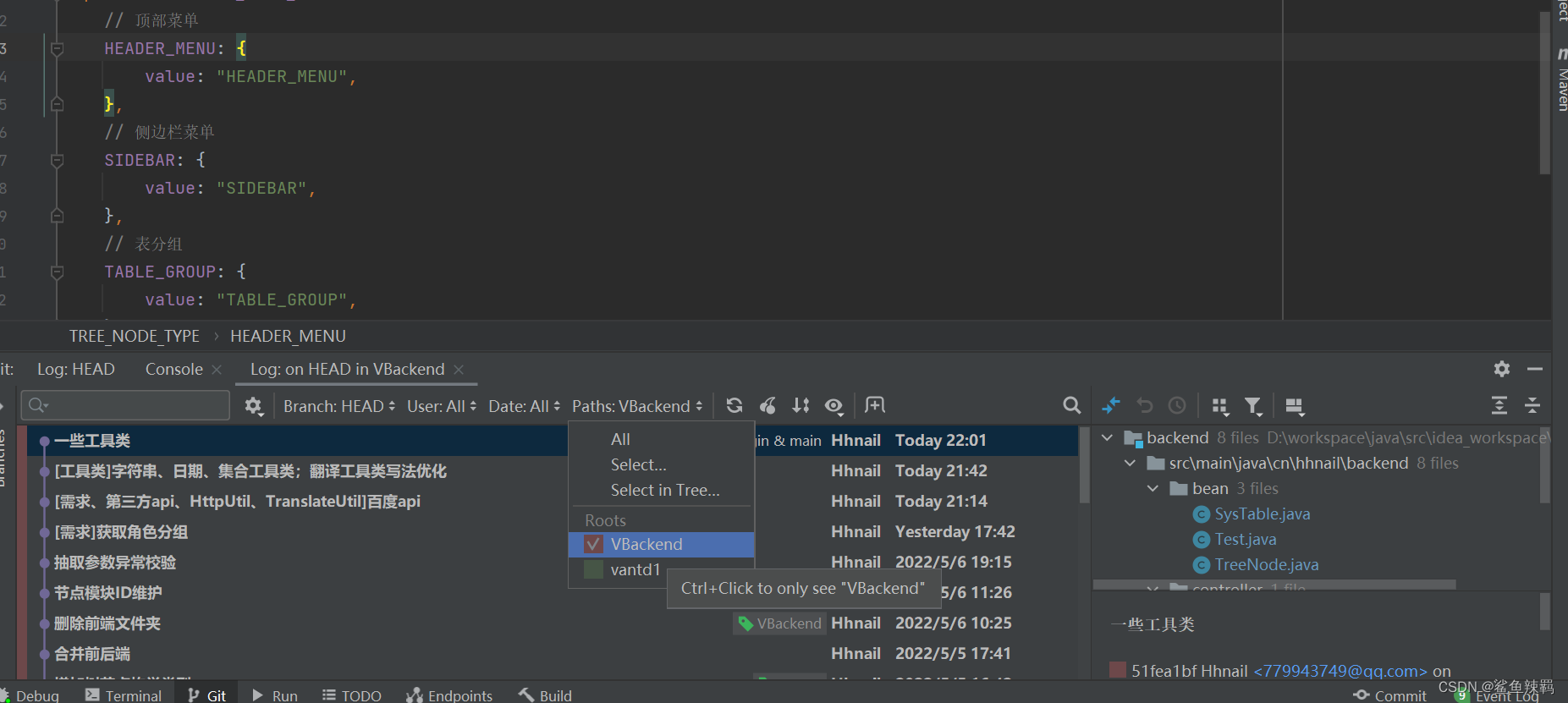Screen dimensions: 1568x703
Task: Collapse the bean folder node
Action: coord(1153,488)
